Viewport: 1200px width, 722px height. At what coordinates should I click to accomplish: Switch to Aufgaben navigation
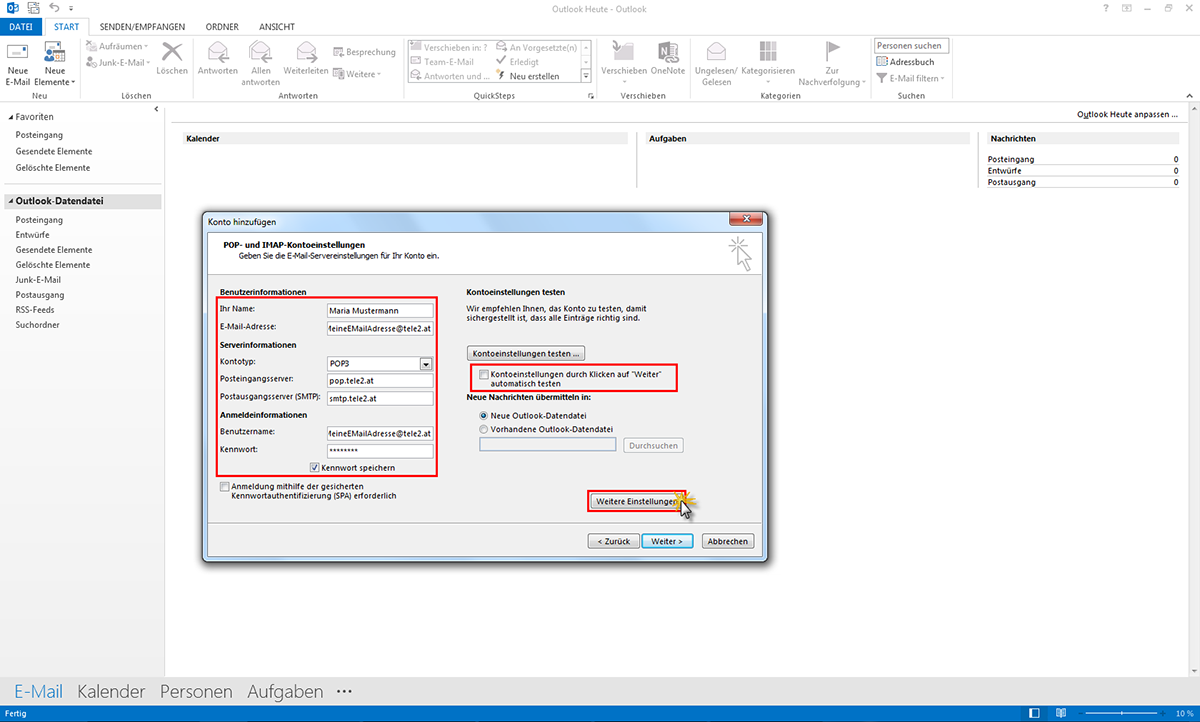click(x=285, y=691)
